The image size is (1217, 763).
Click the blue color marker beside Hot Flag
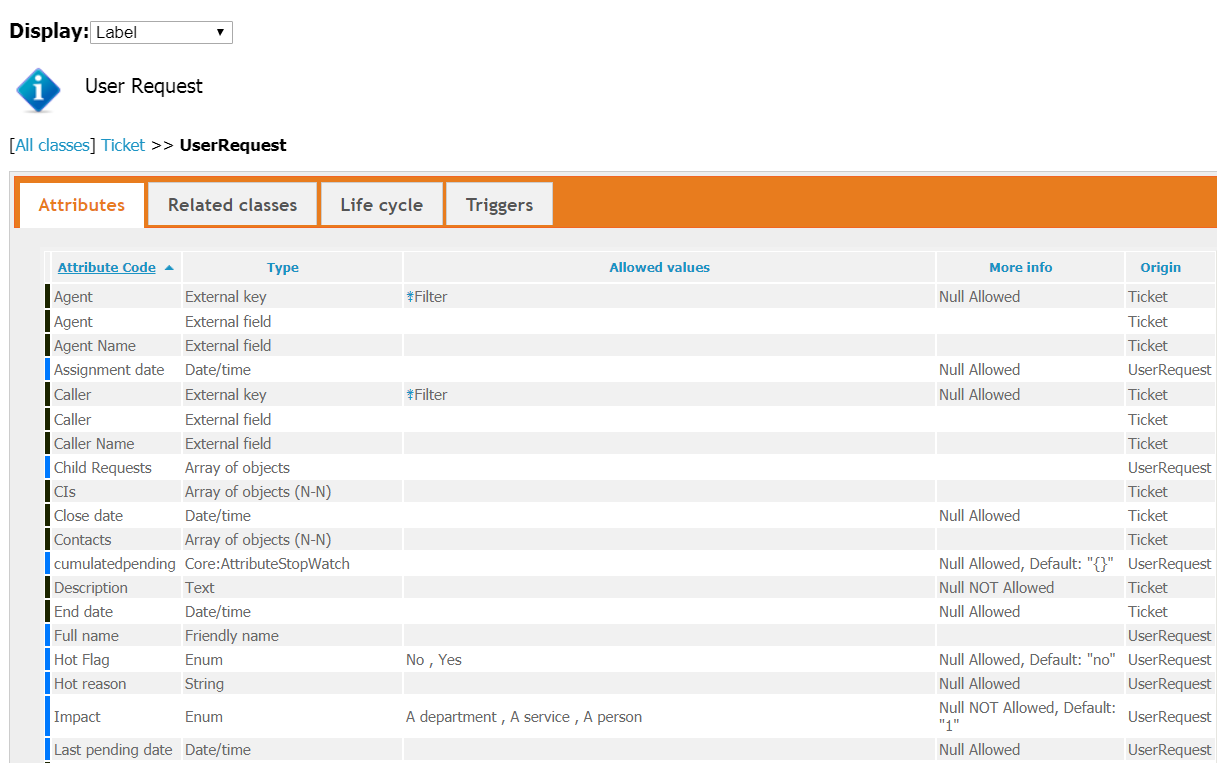[x=47, y=660]
